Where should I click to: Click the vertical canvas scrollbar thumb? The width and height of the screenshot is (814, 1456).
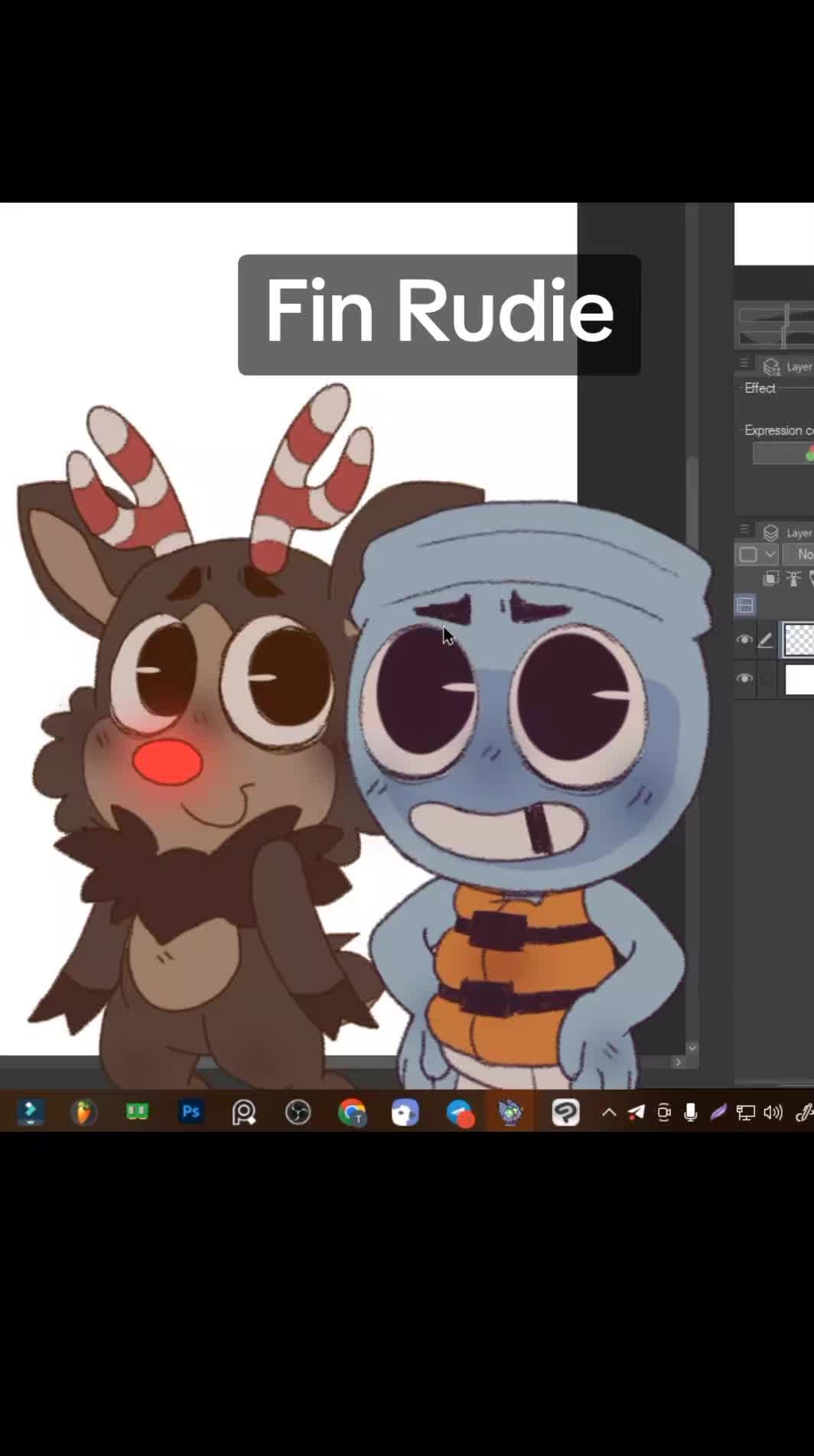pyautogui.click(x=692, y=501)
